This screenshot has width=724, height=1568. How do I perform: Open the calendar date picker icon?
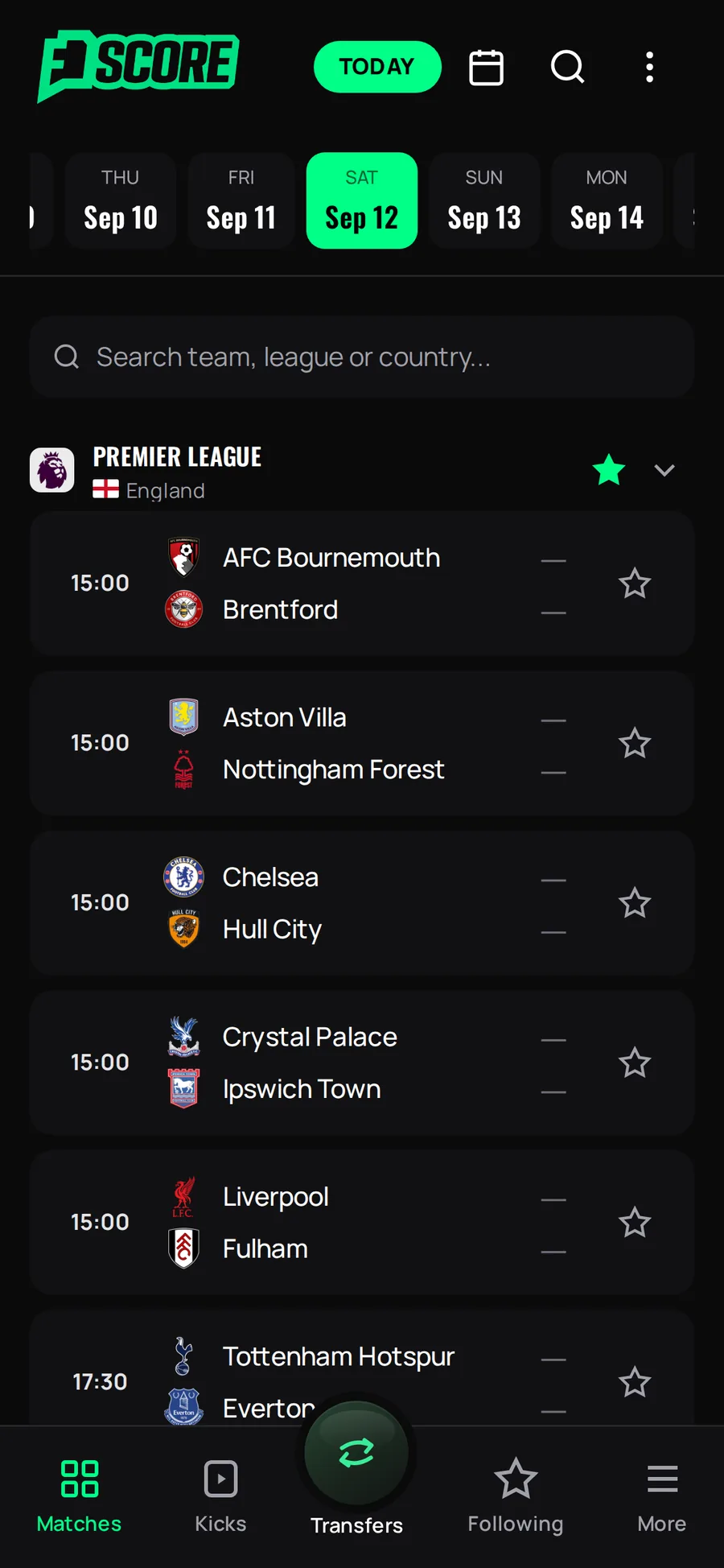click(486, 67)
